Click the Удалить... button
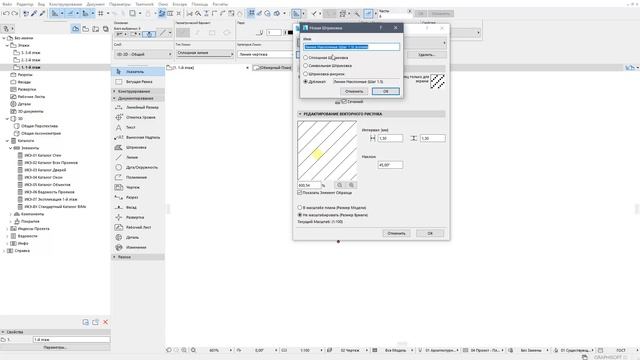Screen dimensions: 640x360 click(427, 55)
